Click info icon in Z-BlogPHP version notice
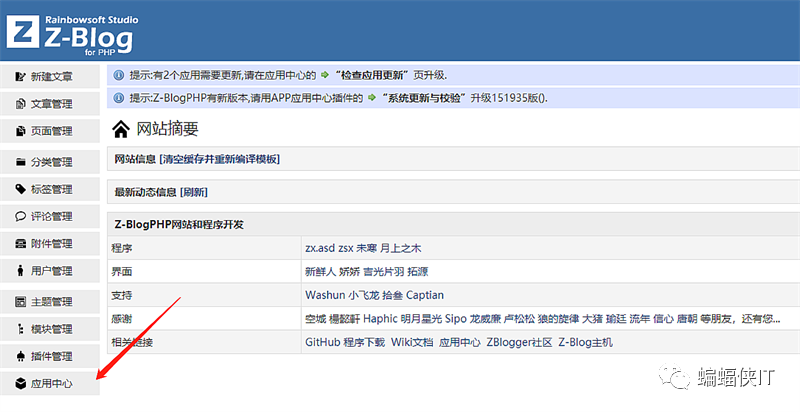This screenshot has height=412, width=800. coord(118,98)
